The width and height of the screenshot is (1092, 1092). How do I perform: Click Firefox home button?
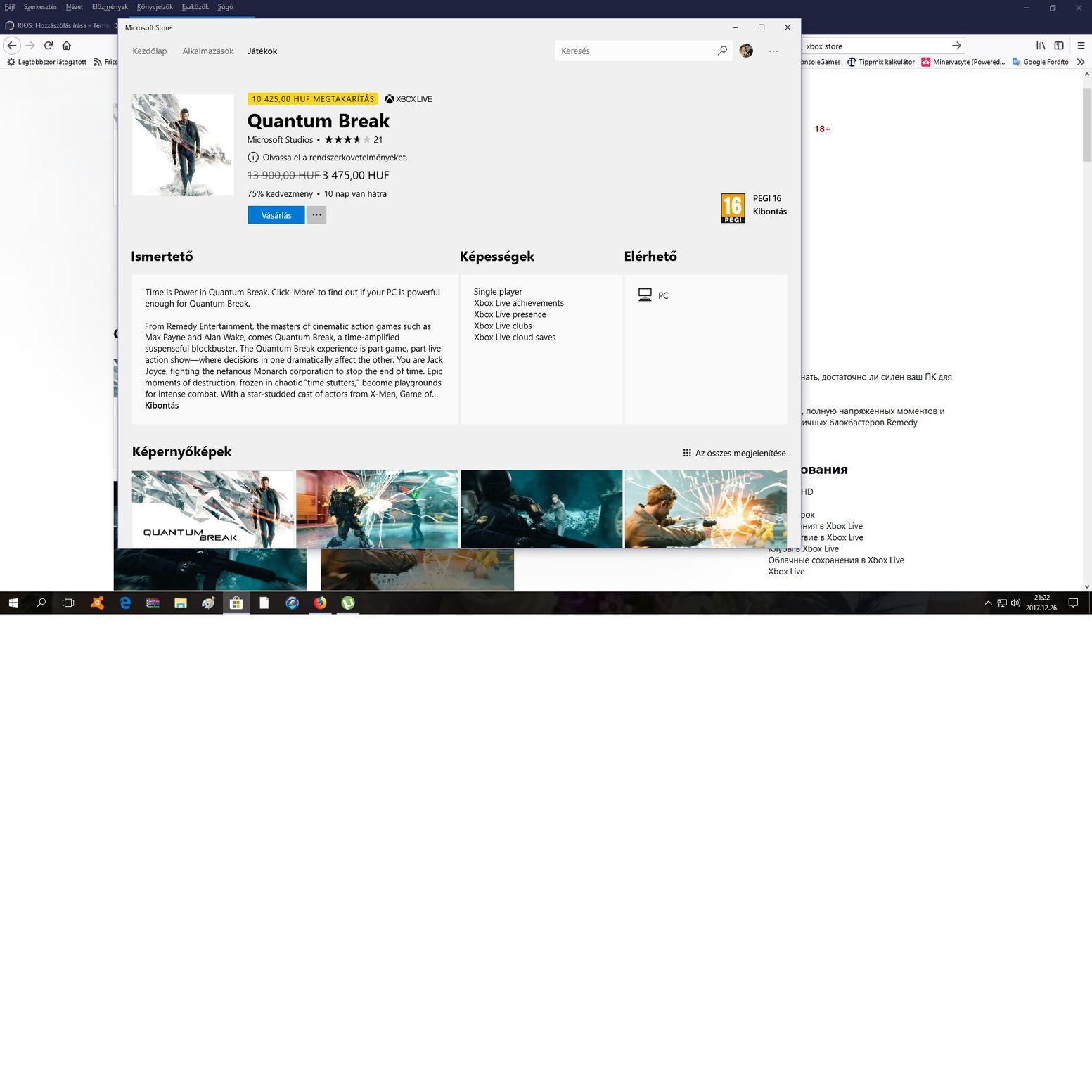point(67,46)
